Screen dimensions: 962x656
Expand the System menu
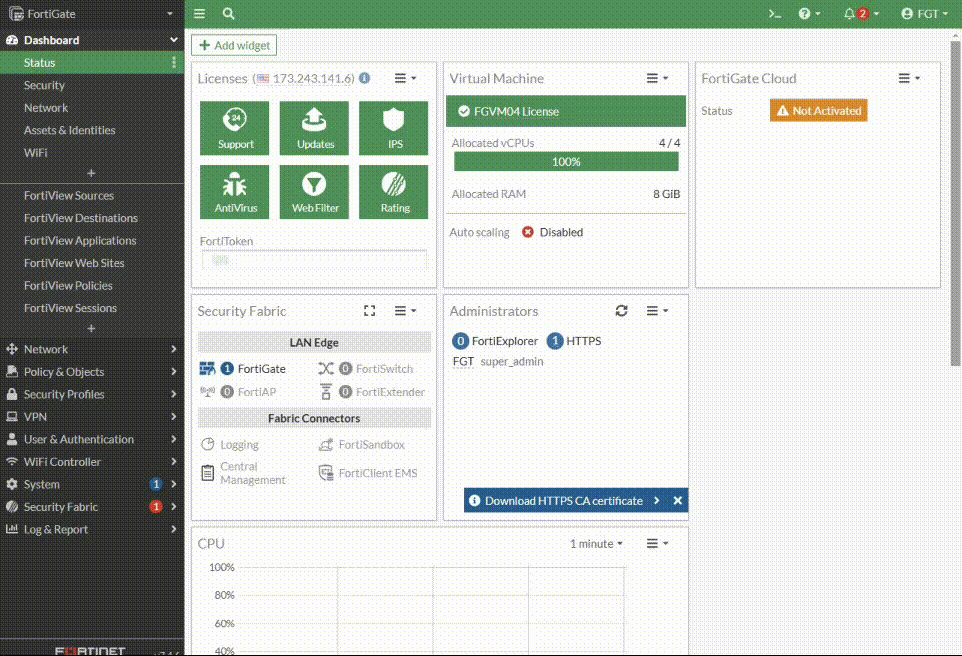pos(92,484)
